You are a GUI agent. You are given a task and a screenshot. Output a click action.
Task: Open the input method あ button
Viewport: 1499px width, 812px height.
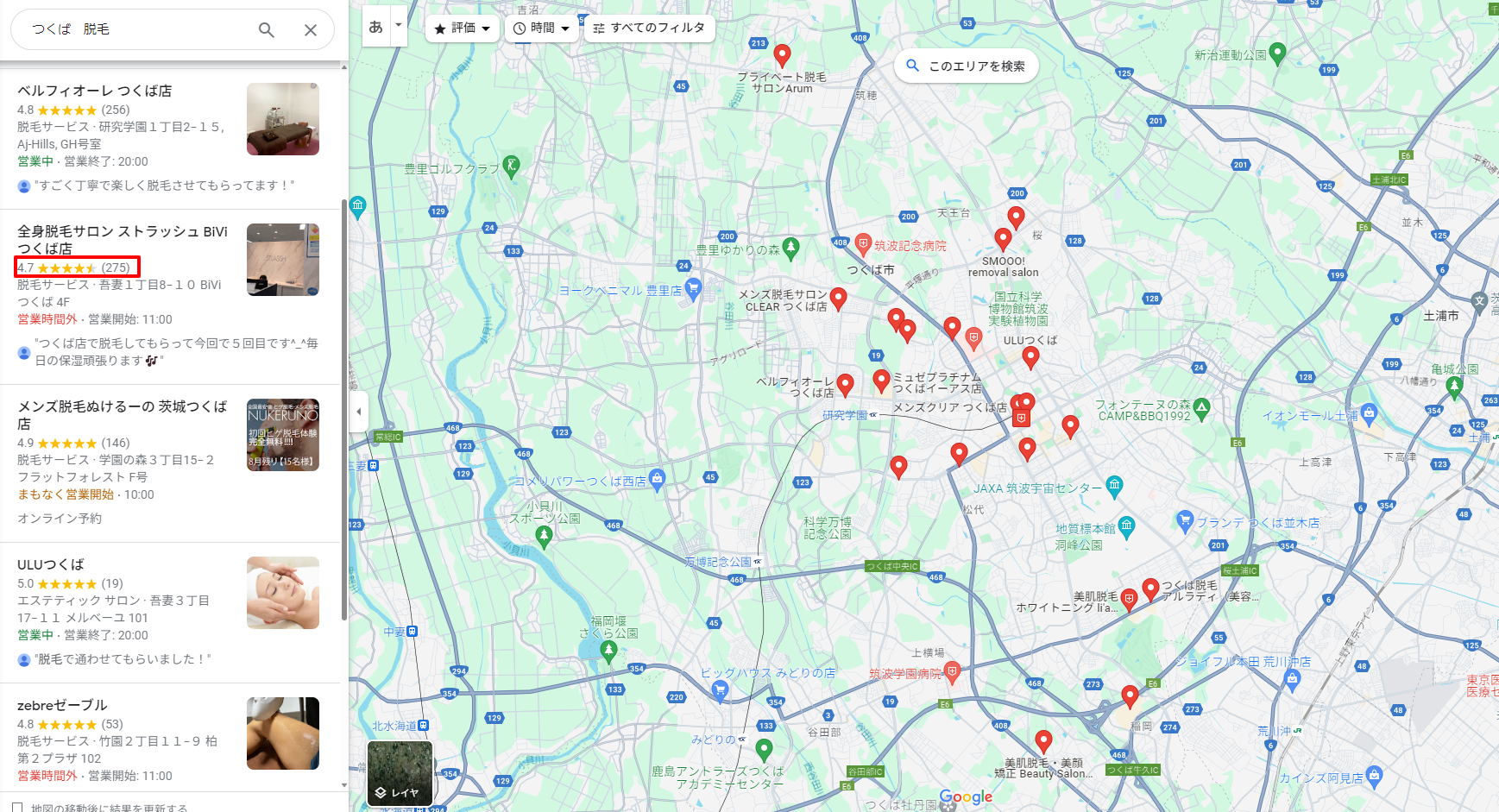(375, 27)
